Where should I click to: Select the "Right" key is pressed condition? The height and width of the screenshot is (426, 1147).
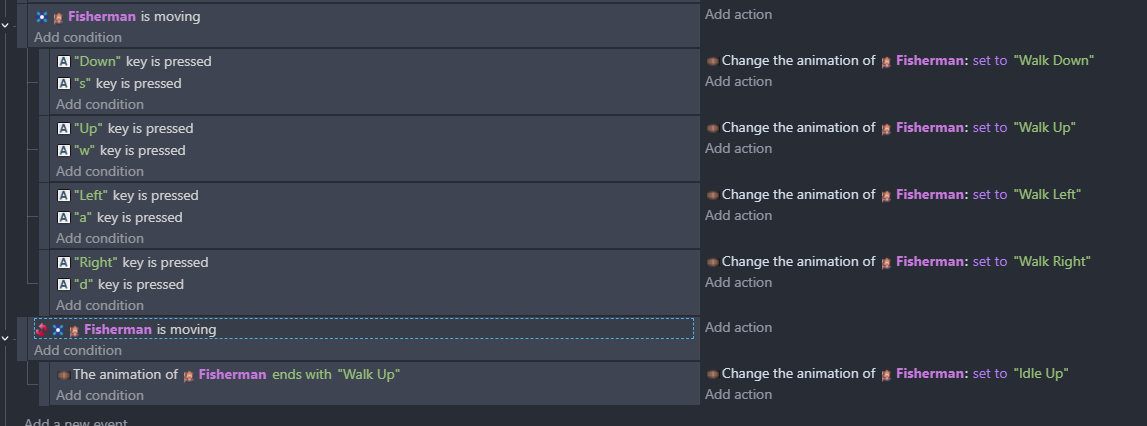coord(140,263)
